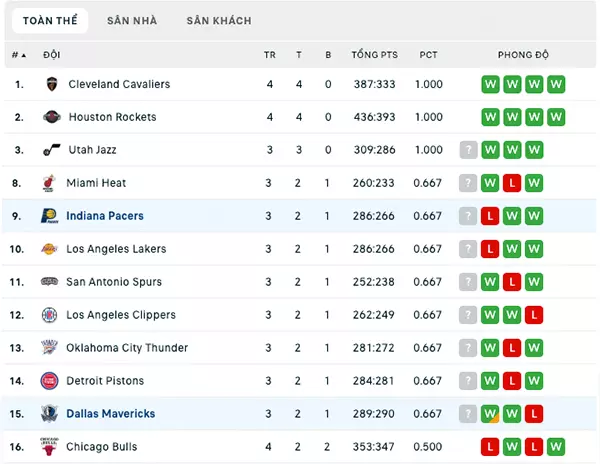Image resolution: width=600 pixels, height=464 pixels.
Task: Click the Cleveland Cavaliers logo
Action: (52, 84)
